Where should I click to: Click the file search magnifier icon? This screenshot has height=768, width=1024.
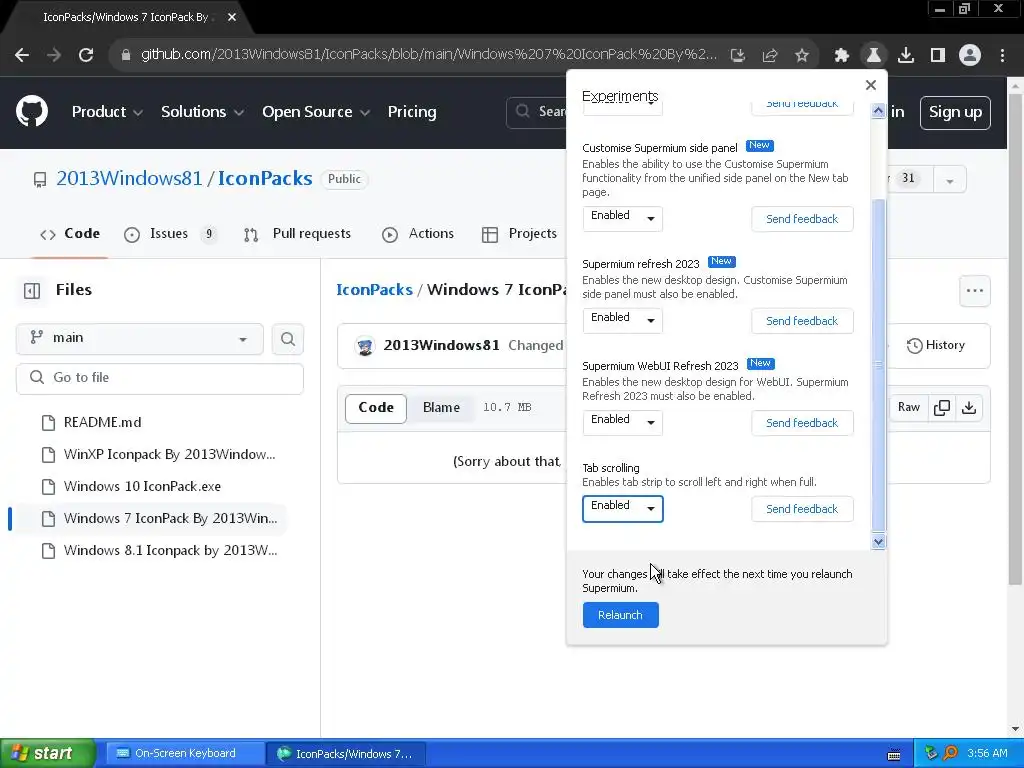coord(288,339)
